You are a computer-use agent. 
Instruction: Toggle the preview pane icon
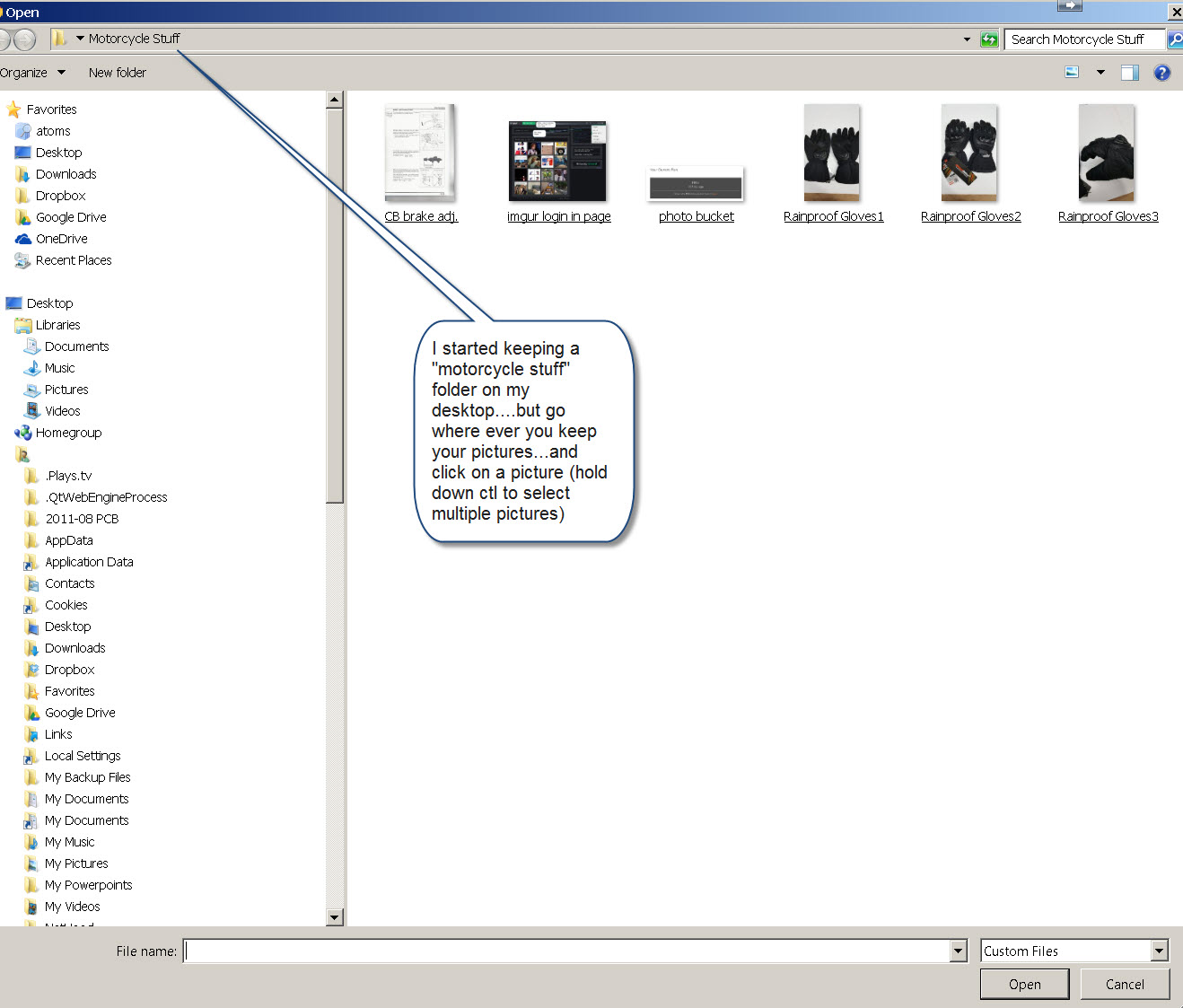(x=1130, y=73)
